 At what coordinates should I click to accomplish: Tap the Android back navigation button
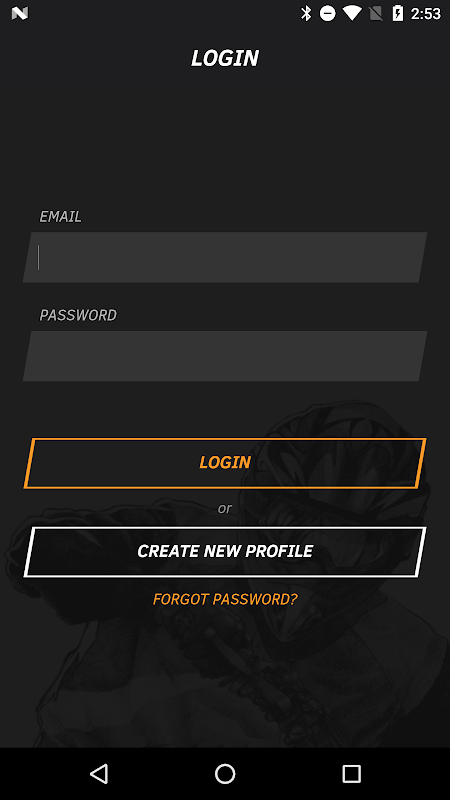point(99,773)
